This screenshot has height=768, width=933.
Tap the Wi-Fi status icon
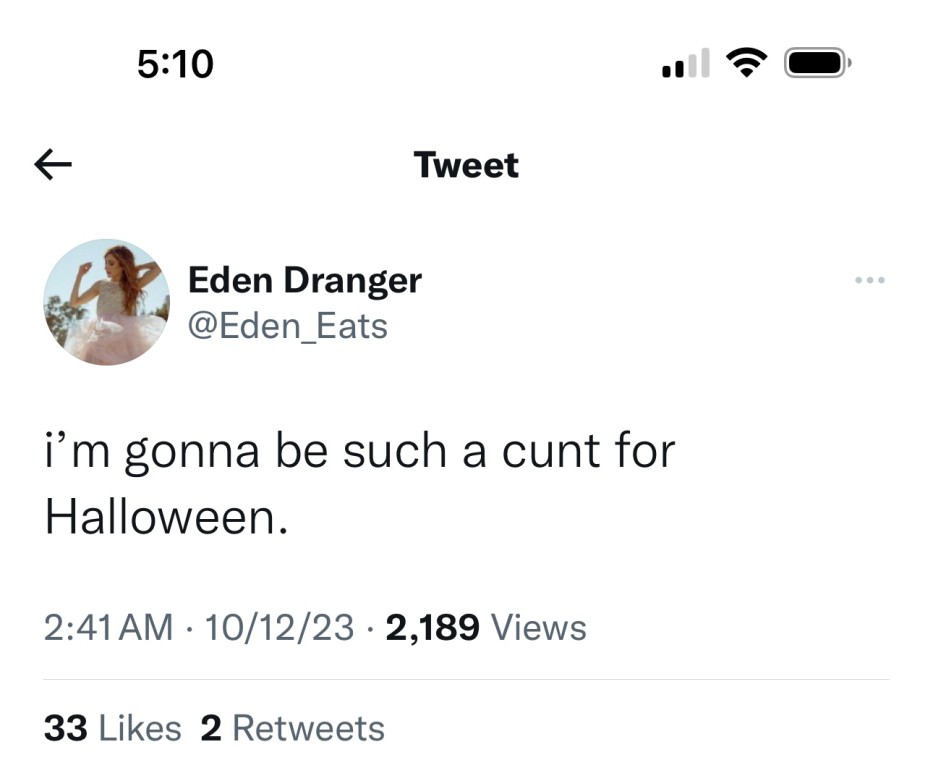(744, 64)
